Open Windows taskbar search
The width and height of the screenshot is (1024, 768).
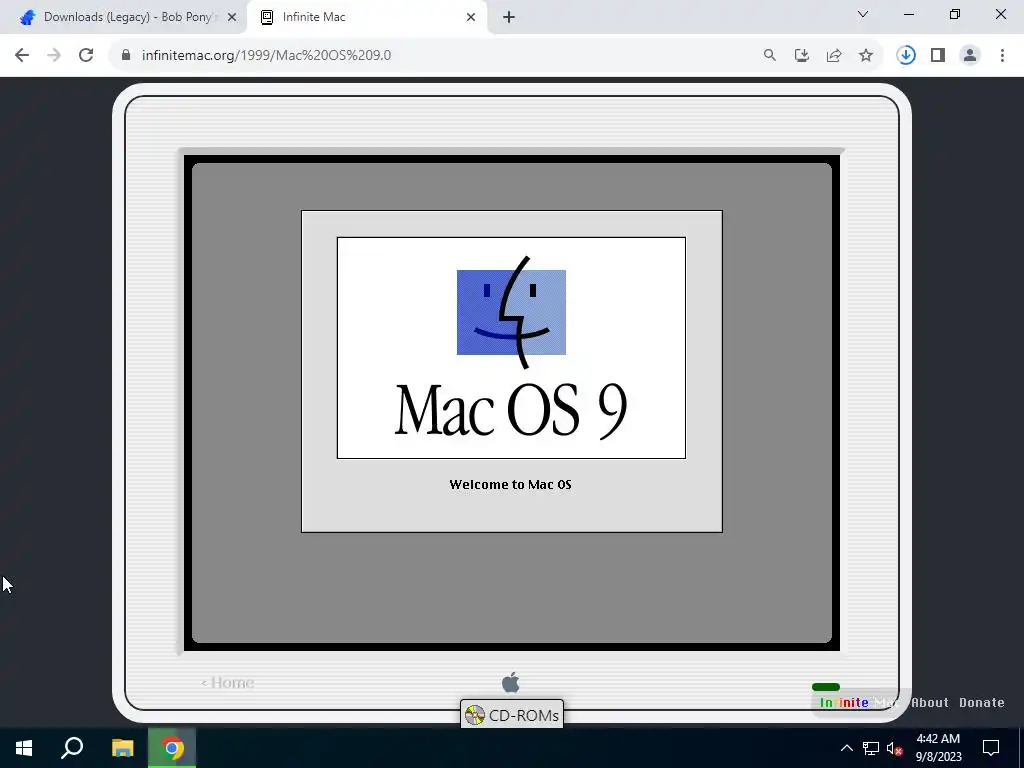pos(72,748)
